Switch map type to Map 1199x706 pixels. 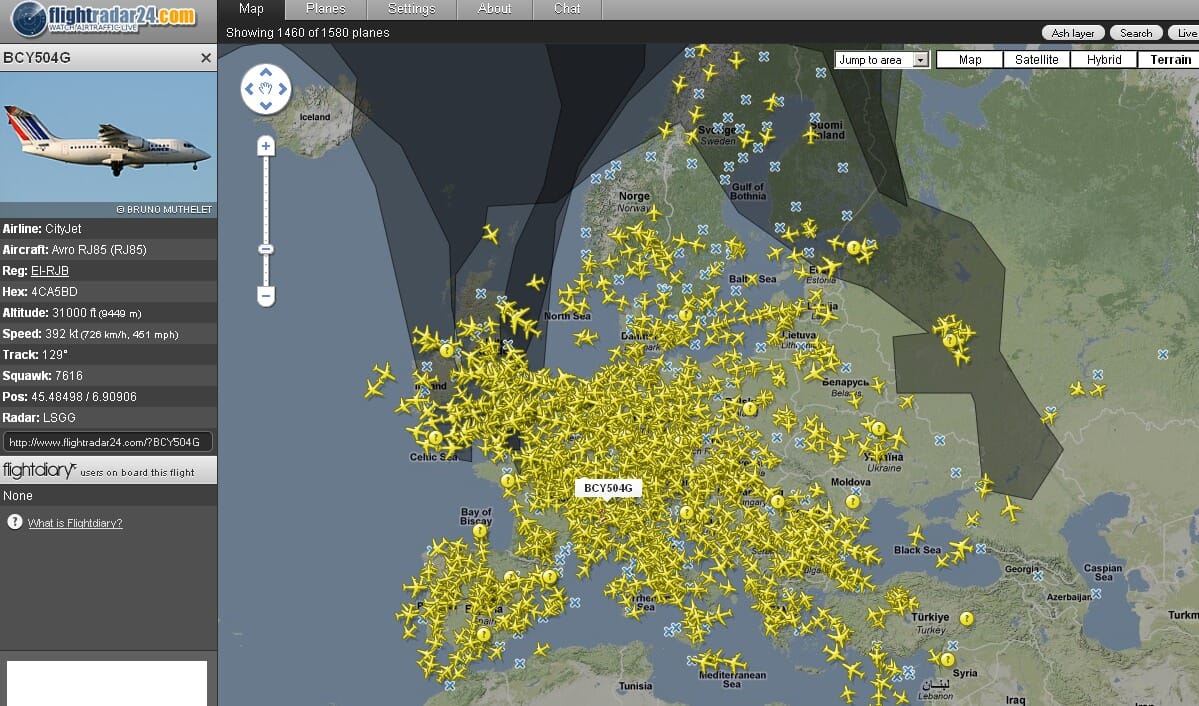click(x=970, y=60)
